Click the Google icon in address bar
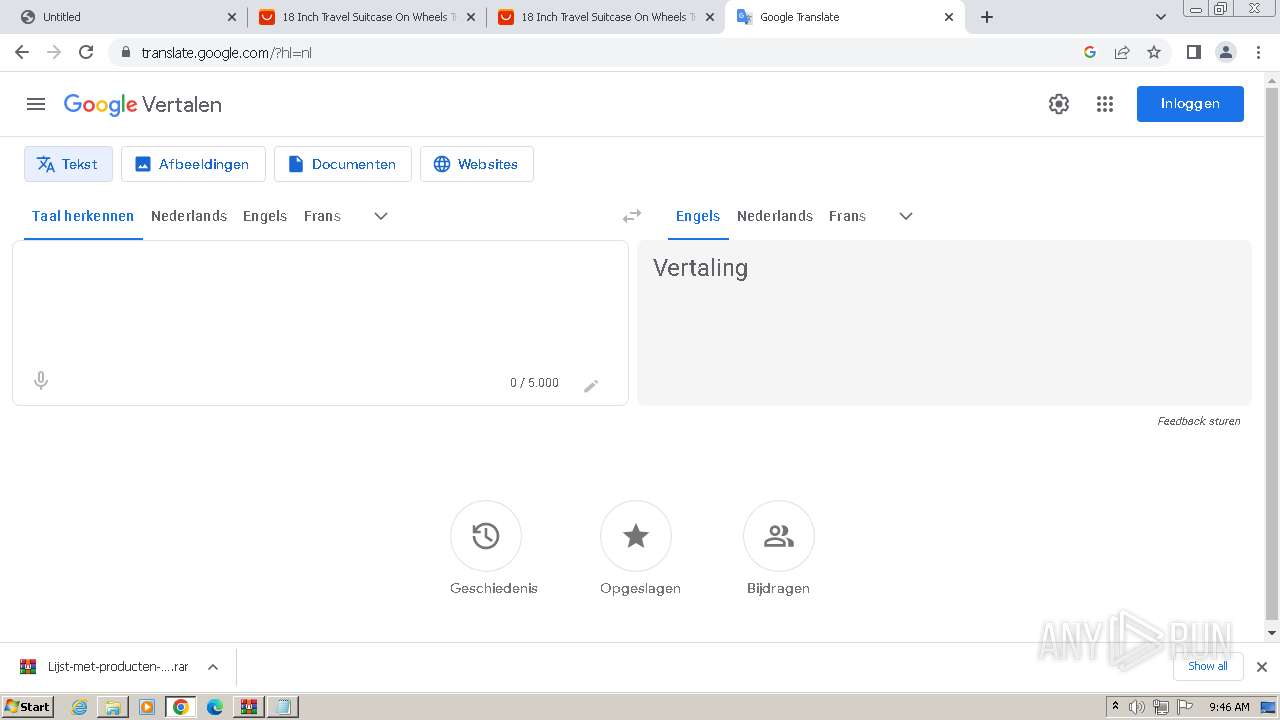Viewport: 1280px width, 720px height. point(1090,52)
